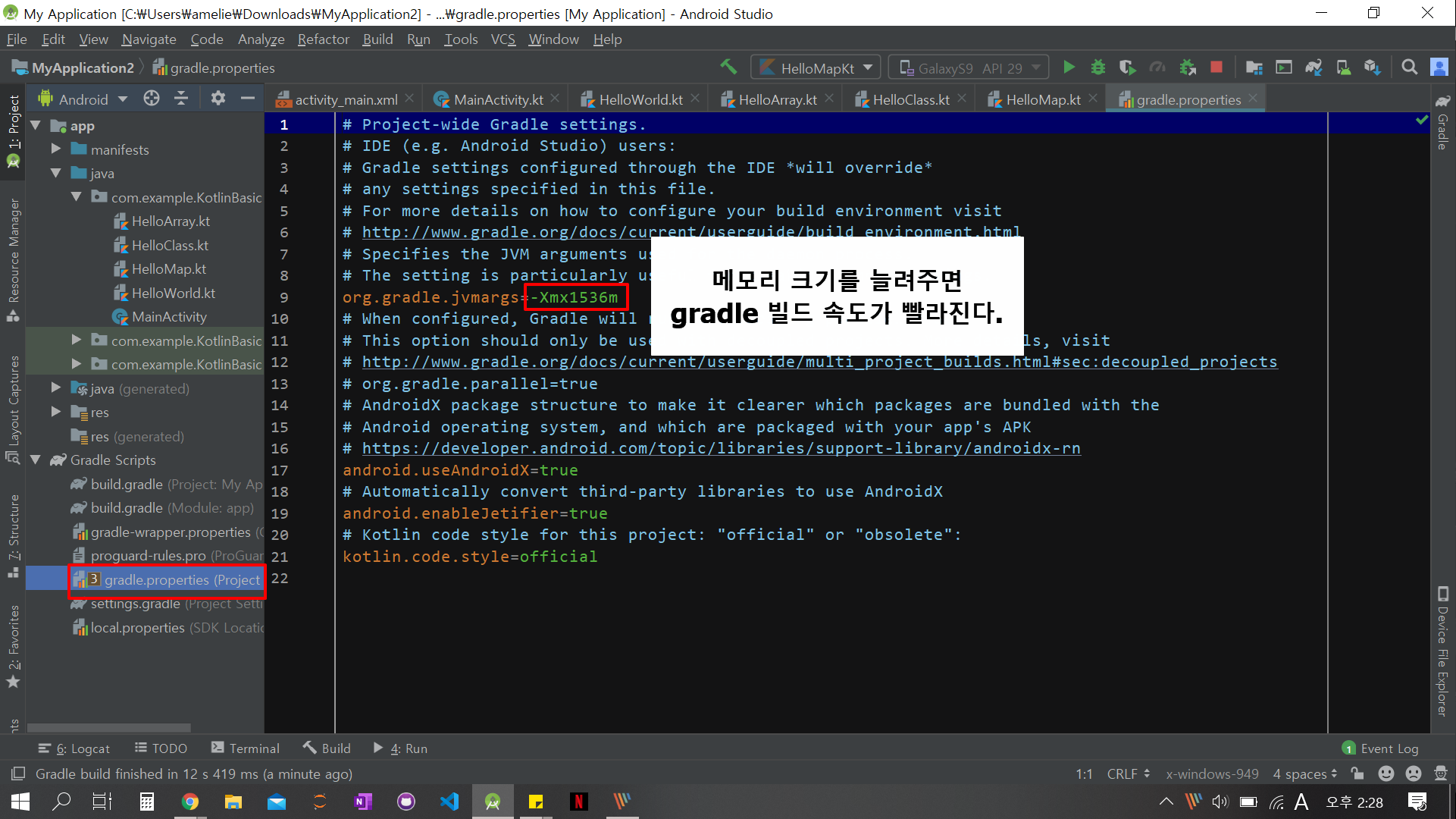The height and width of the screenshot is (819, 1456).
Task: Click the red Stop button
Action: click(1216, 67)
